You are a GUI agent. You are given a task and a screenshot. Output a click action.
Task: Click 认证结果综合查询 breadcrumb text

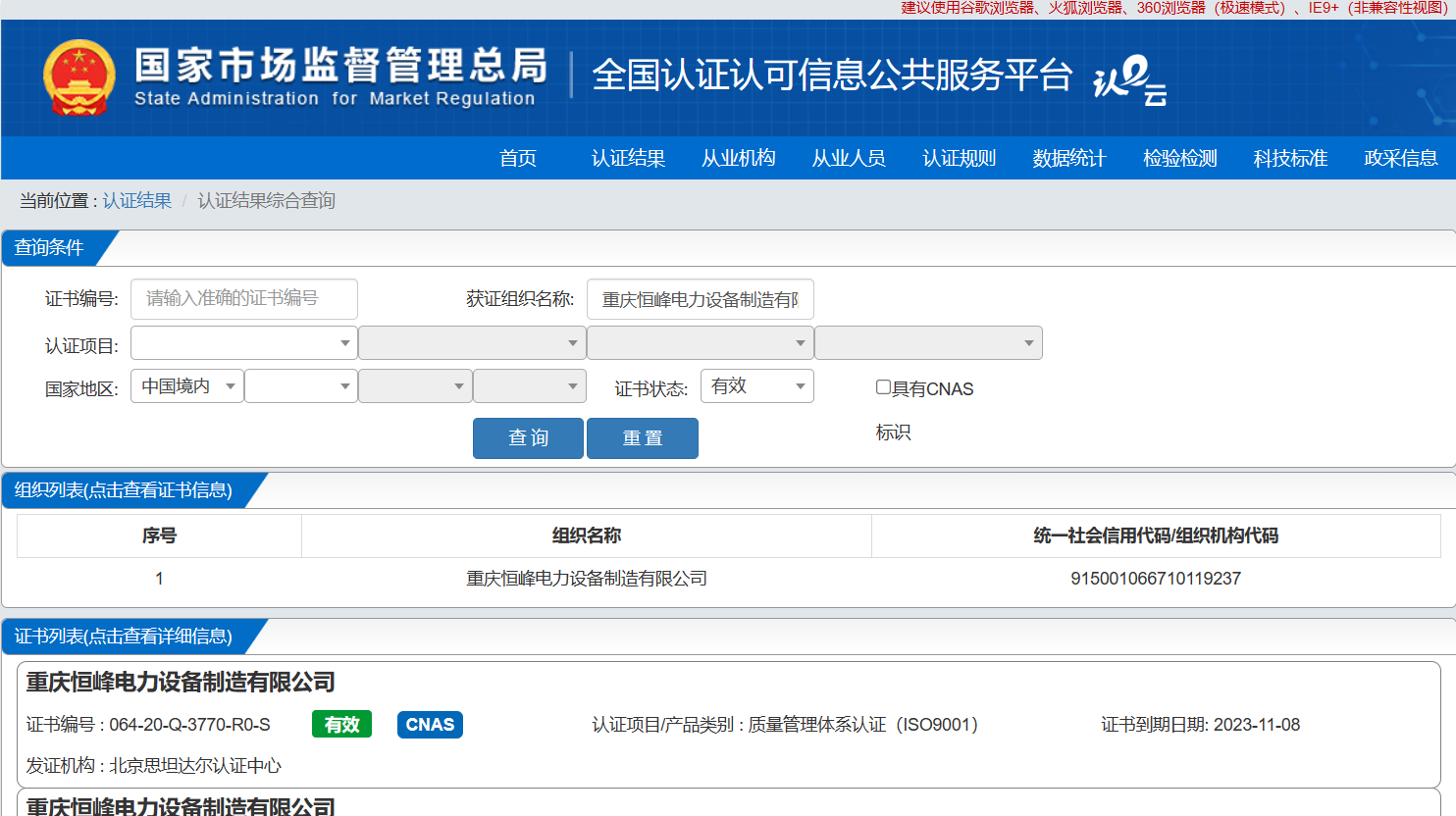pyautogui.click(x=266, y=200)
